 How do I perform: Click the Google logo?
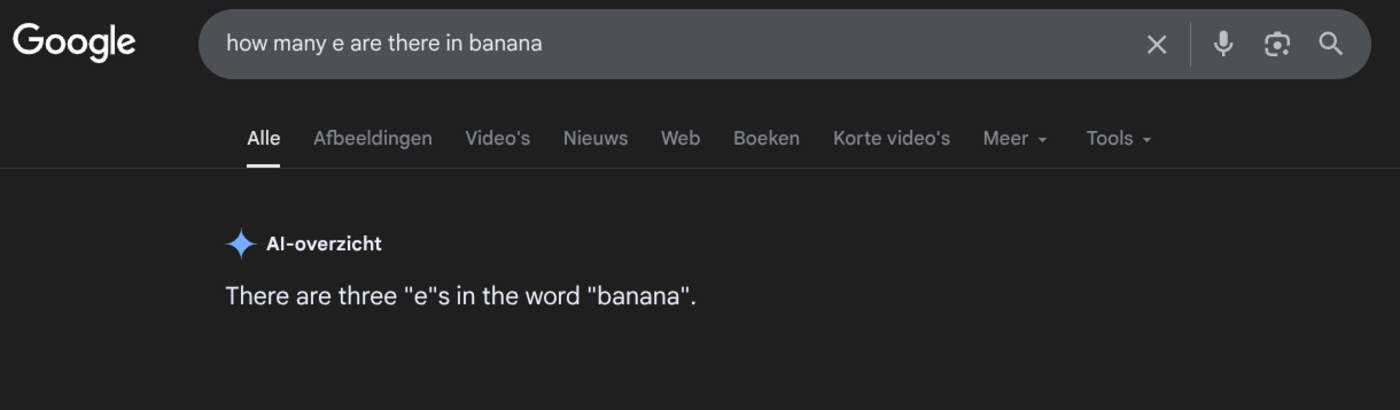[x=74, y=42]
